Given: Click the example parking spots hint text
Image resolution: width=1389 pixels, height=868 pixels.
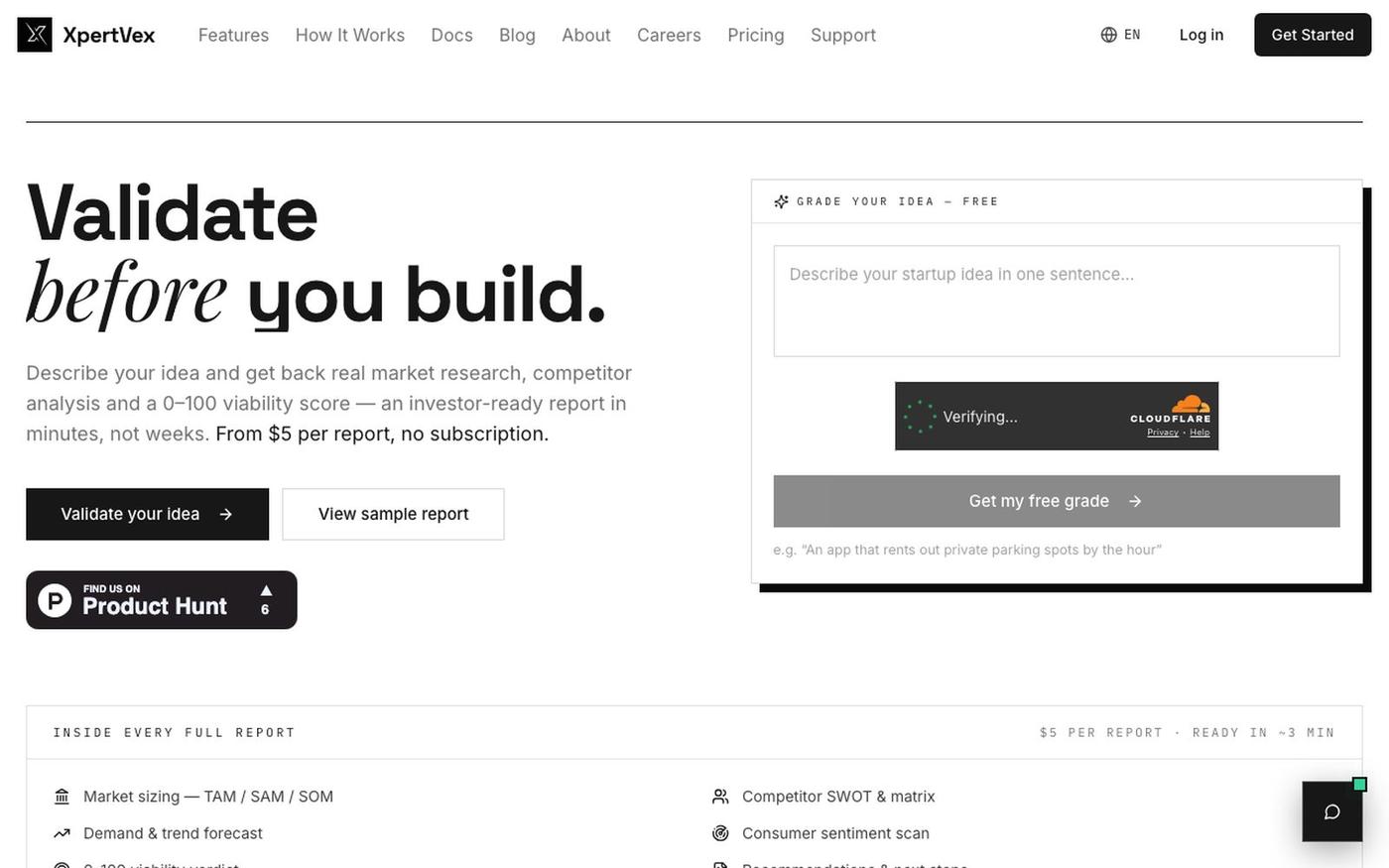Looking at the screenshot, I should (x=967, y=550).
